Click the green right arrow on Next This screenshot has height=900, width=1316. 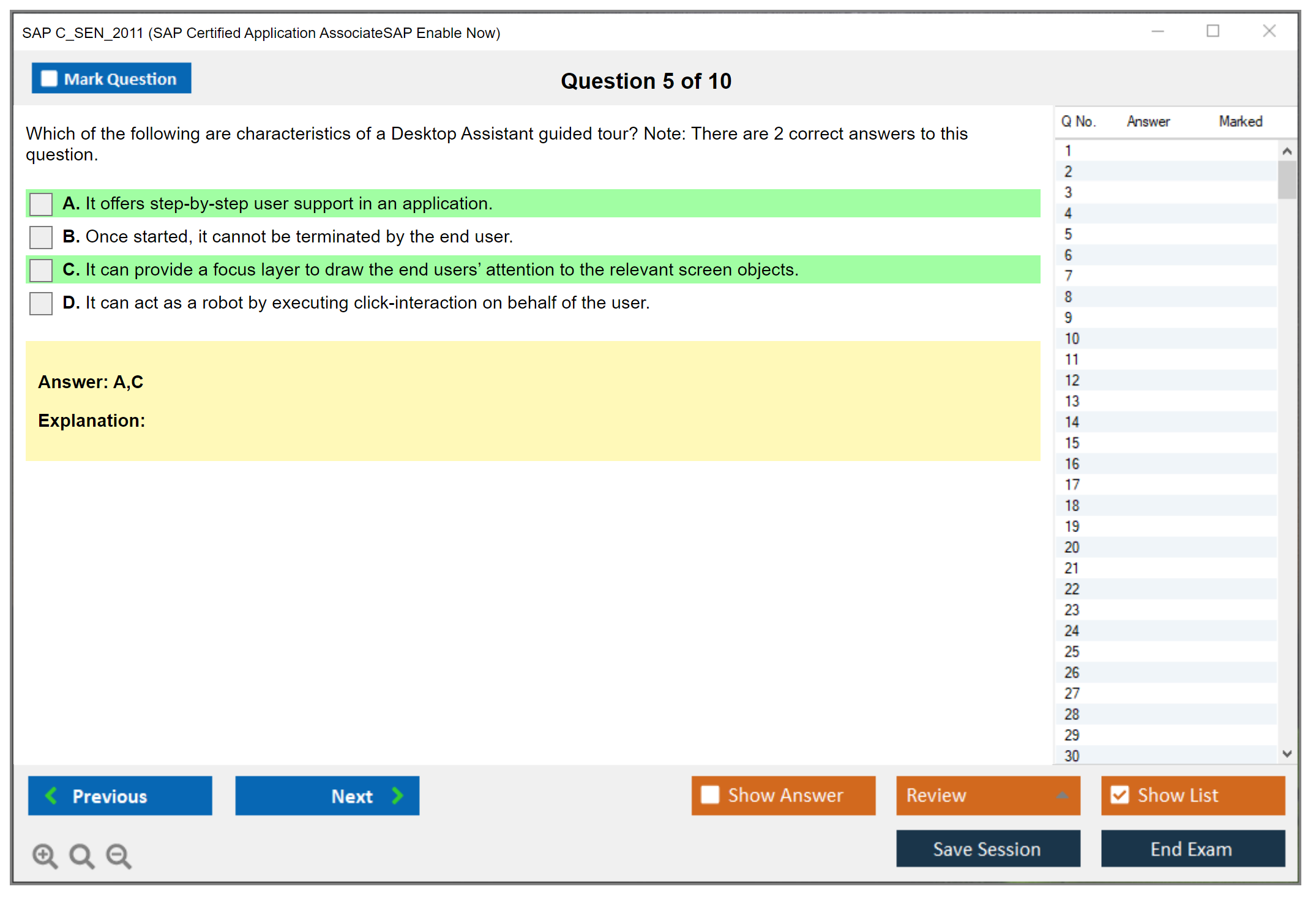397,795
